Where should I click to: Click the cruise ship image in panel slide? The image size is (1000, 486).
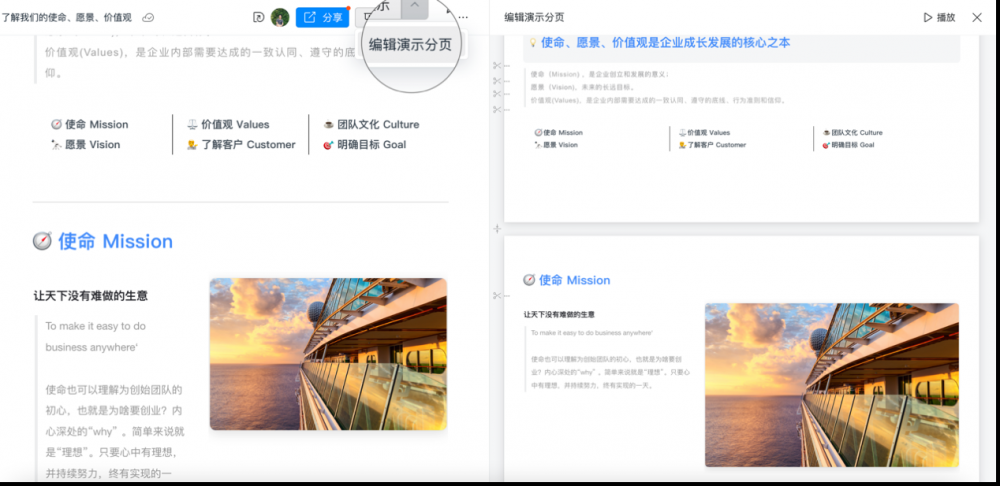click(832, 385)
